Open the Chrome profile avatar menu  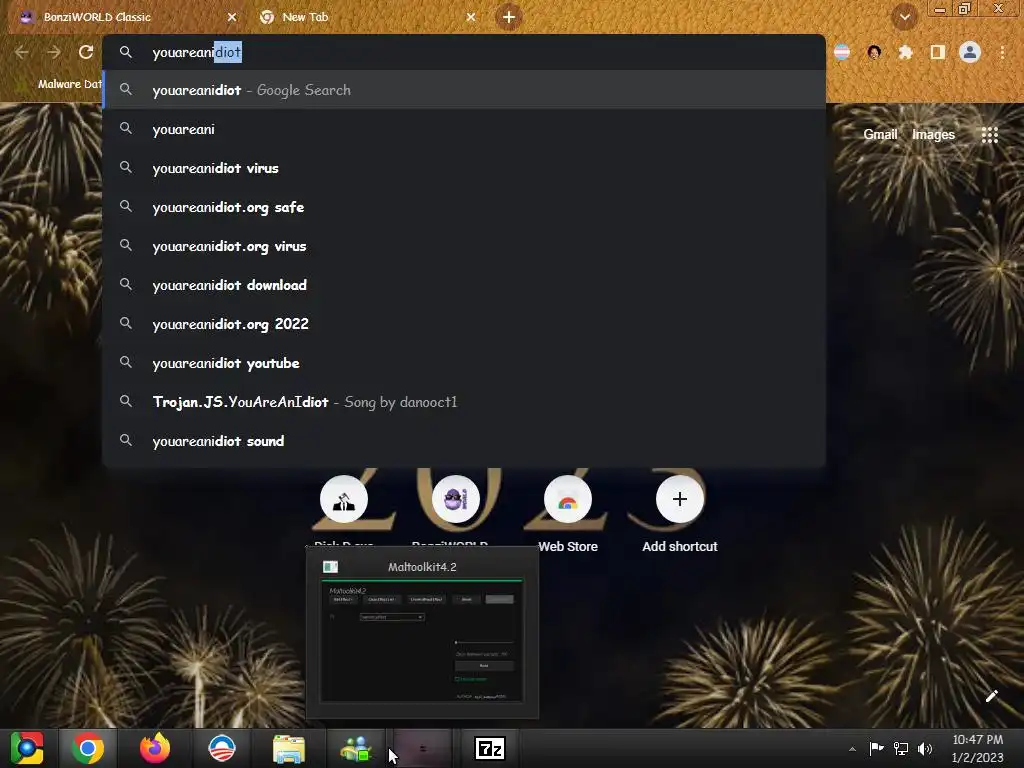pos(970,52)
